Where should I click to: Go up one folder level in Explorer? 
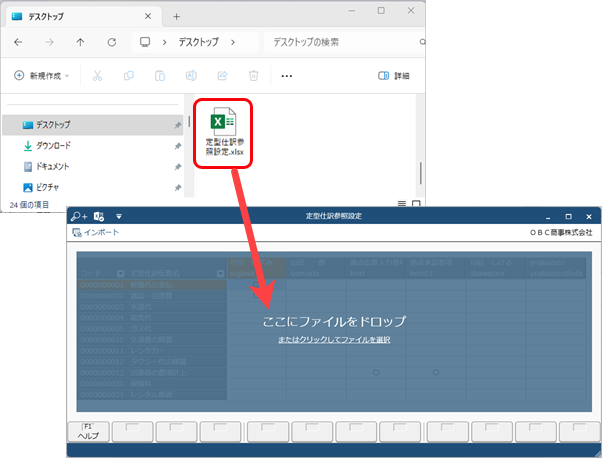click(x=80, y=42)
